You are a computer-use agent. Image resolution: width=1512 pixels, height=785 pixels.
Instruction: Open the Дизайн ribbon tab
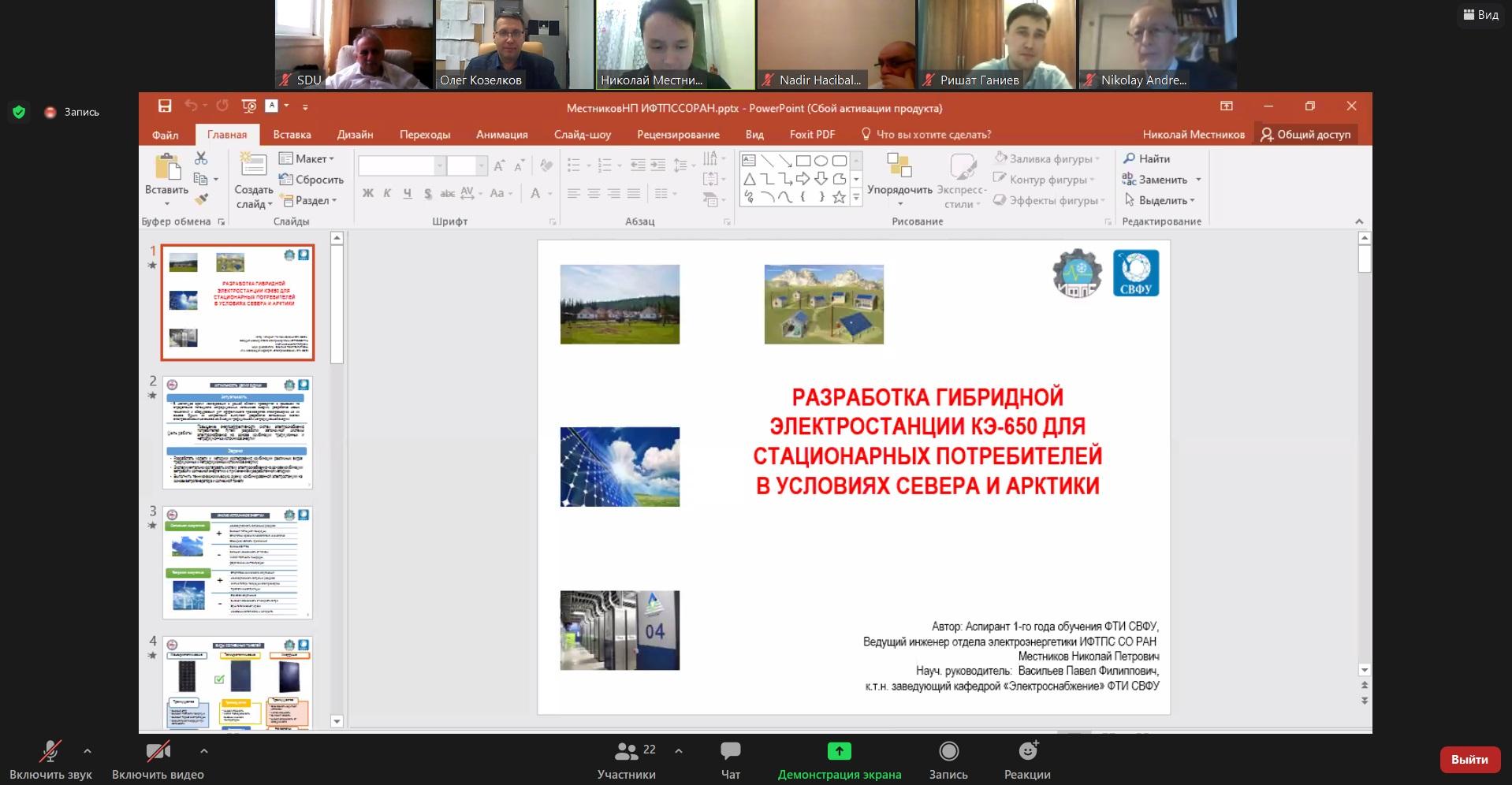click(x=355, y=135)
